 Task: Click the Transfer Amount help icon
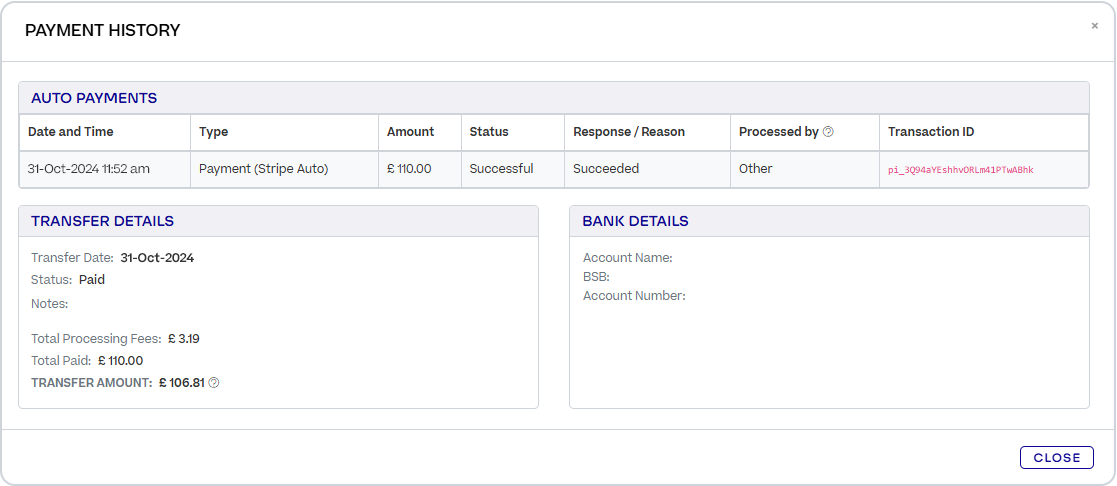click(214, 383)
